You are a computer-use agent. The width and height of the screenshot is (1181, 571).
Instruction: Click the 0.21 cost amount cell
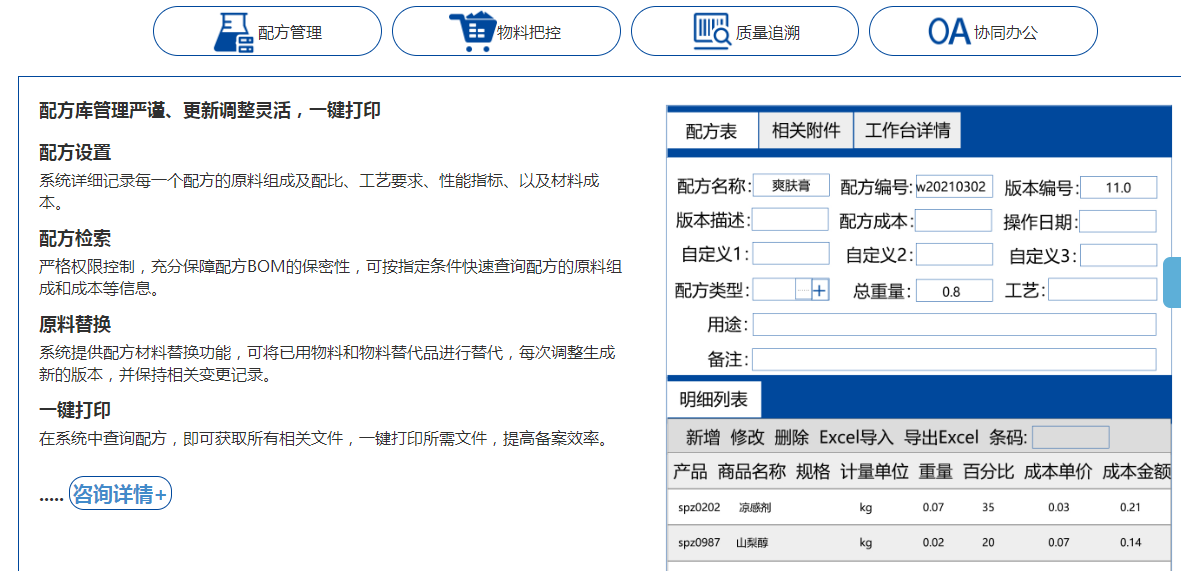[x=1131, y=508]
